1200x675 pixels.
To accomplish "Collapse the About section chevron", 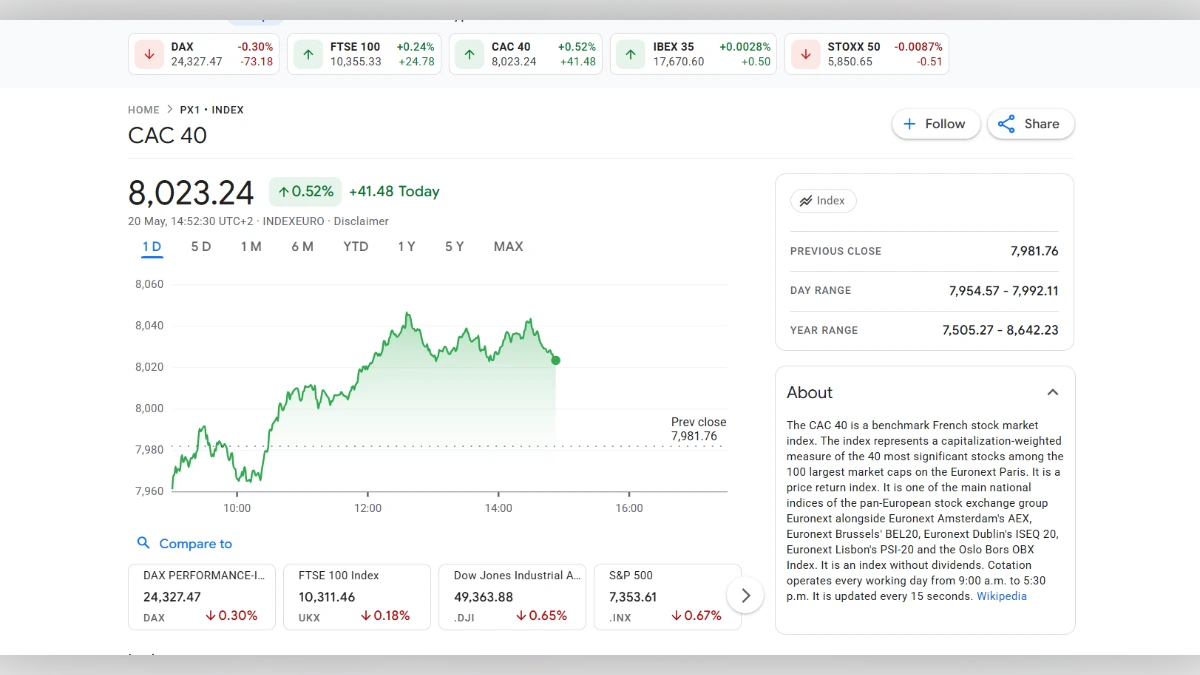I will 1052,392.
